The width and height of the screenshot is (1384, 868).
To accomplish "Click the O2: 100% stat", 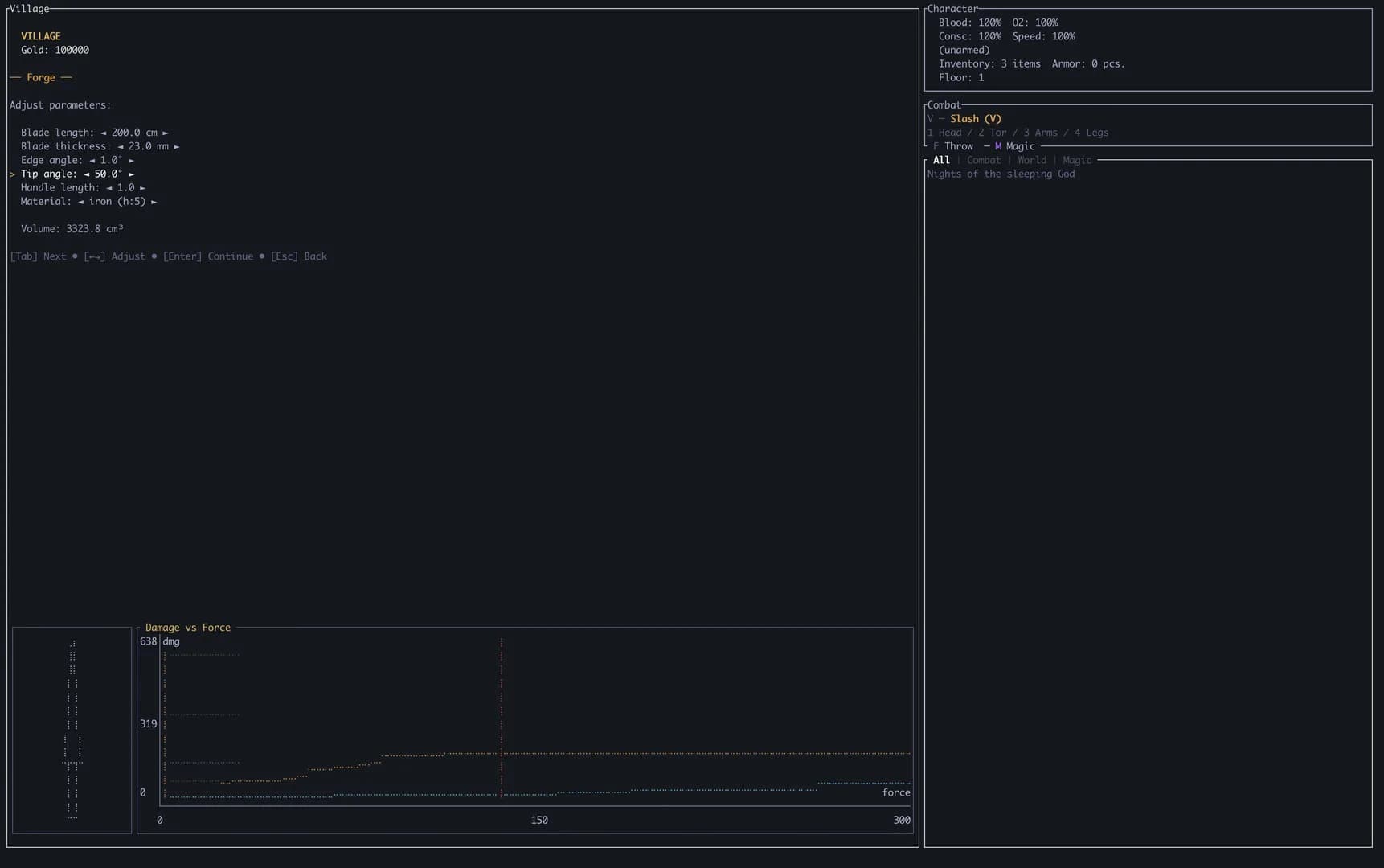I will (1035, 23).
